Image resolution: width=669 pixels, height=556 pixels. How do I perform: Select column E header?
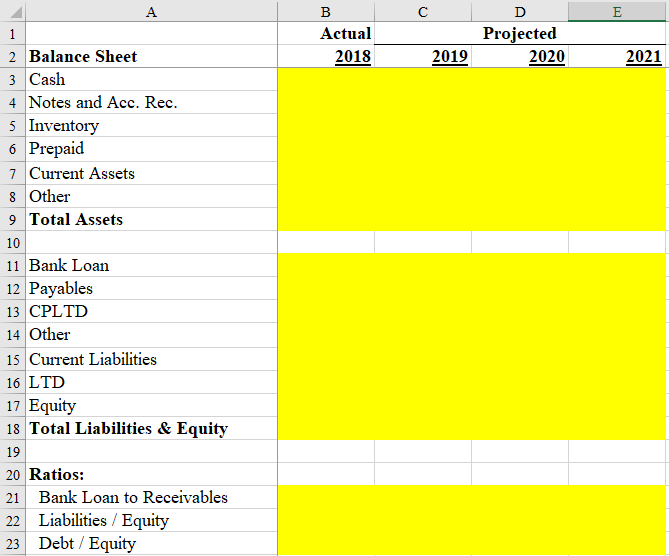pyautogui.click(x=617, y=12)
